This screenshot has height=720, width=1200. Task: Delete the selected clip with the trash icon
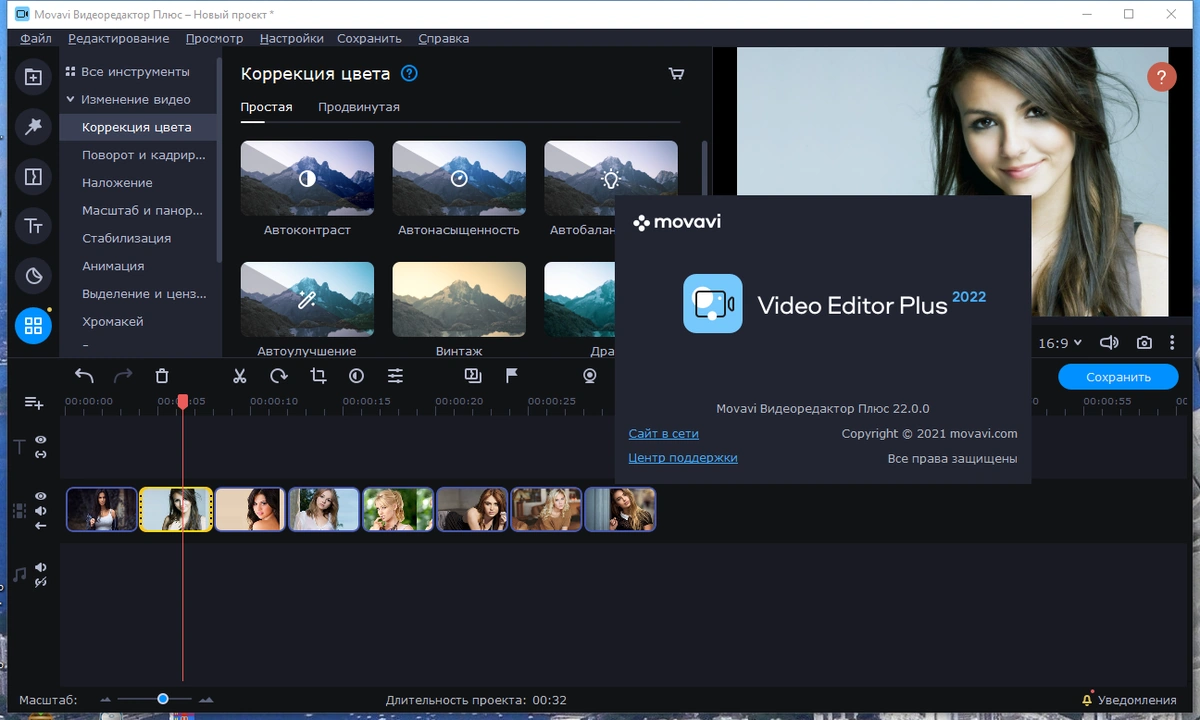point(162,376)
